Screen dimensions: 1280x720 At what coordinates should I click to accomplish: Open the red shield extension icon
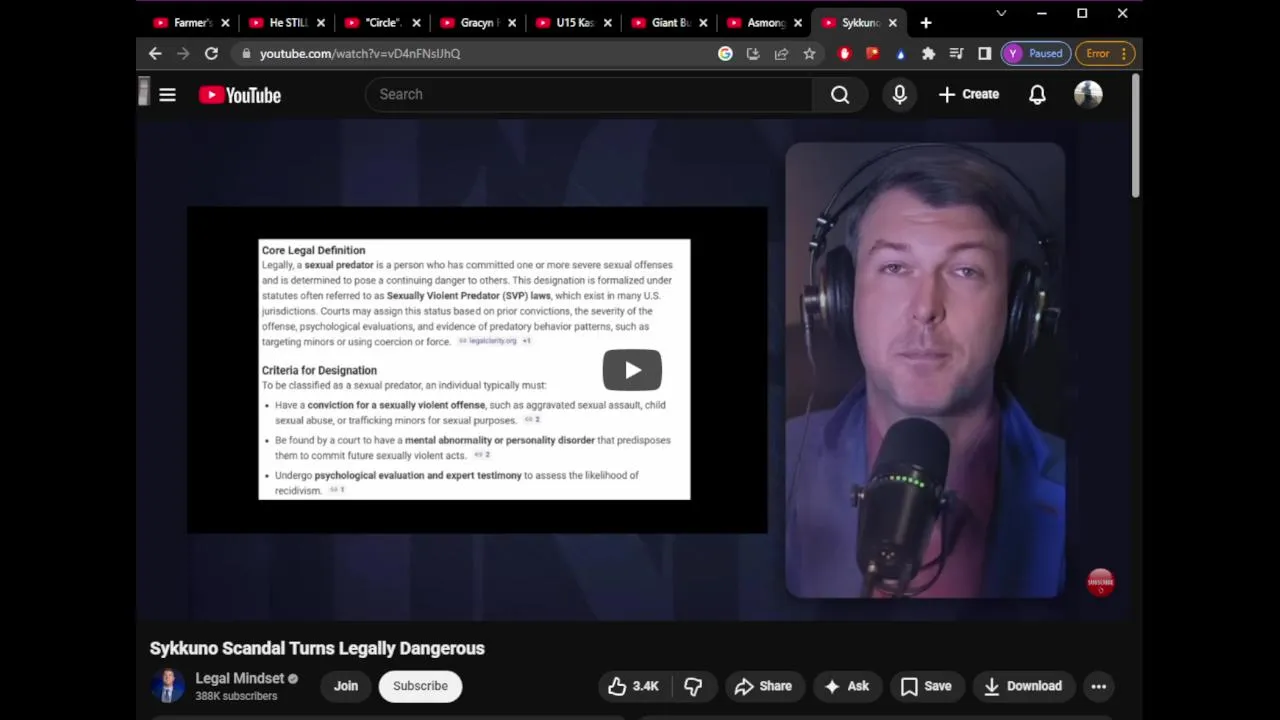(845, 54)
